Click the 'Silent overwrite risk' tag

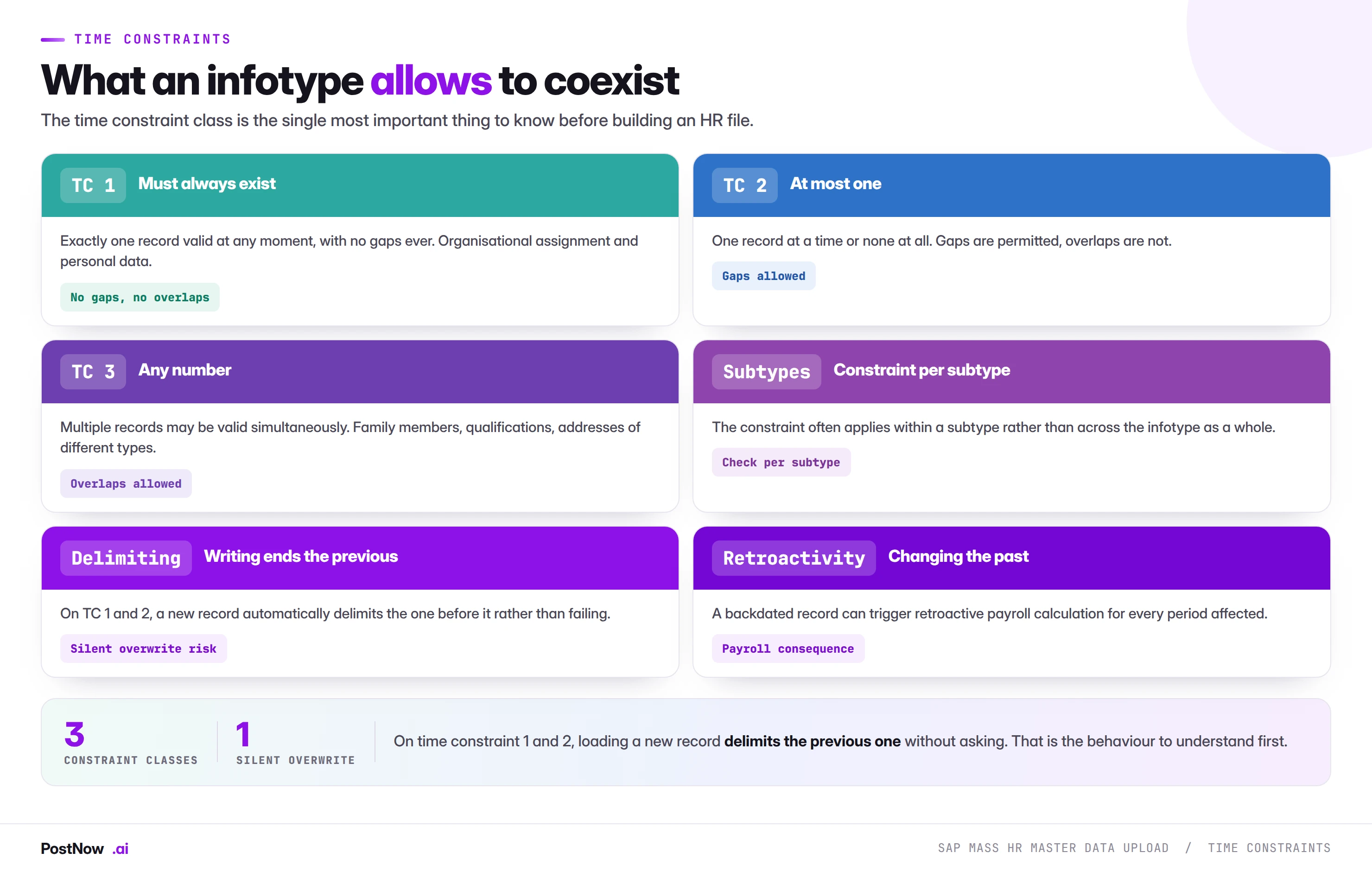(x=144, y=649)
